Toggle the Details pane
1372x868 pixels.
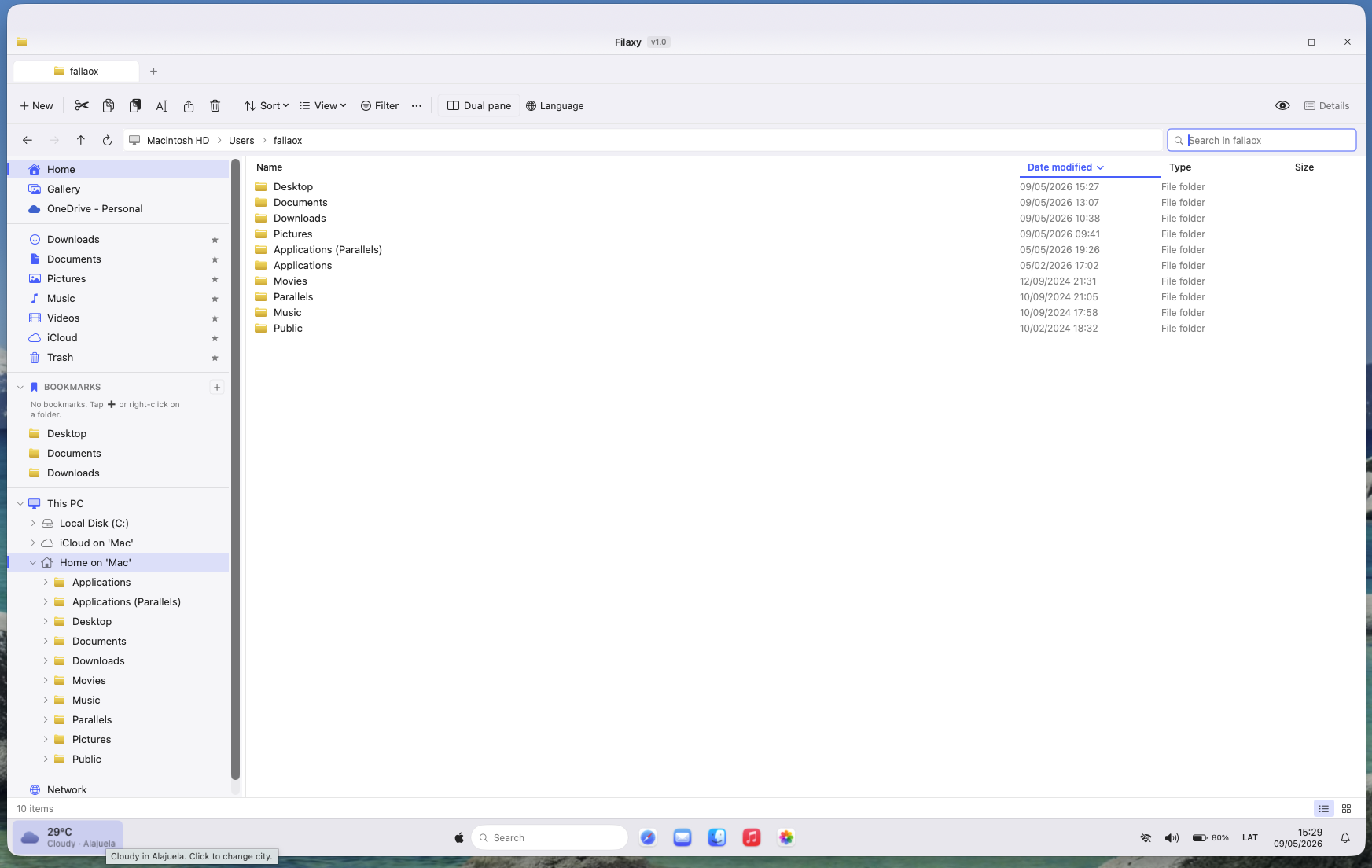pyautogui.click(x=1326, y=105)
